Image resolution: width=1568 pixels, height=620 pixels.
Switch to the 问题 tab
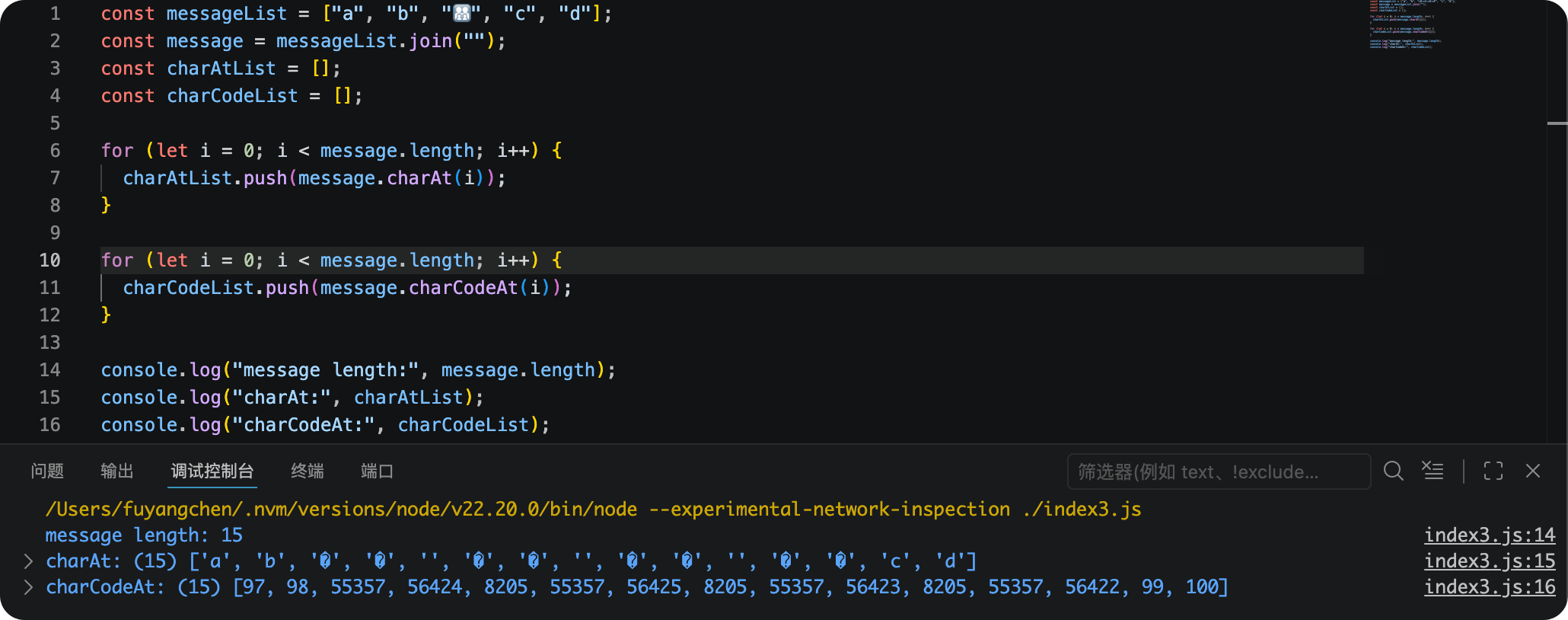coord(47,471)
